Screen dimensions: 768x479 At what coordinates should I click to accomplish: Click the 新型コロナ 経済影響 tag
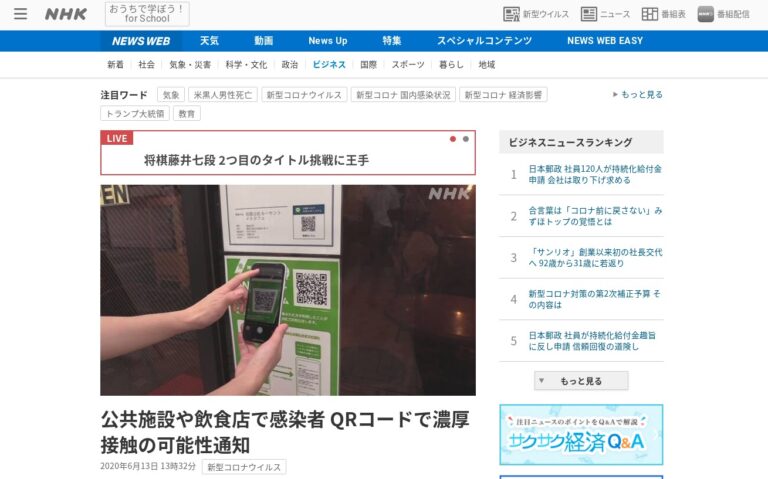503,95
